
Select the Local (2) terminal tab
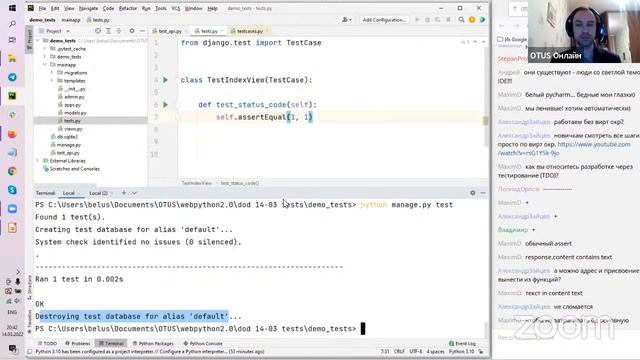pyautogui.click(x=98, y=193)
